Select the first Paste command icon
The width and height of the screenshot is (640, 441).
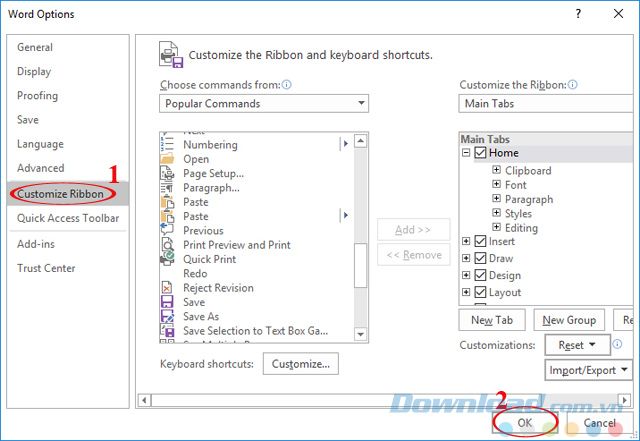pos(167,202)
